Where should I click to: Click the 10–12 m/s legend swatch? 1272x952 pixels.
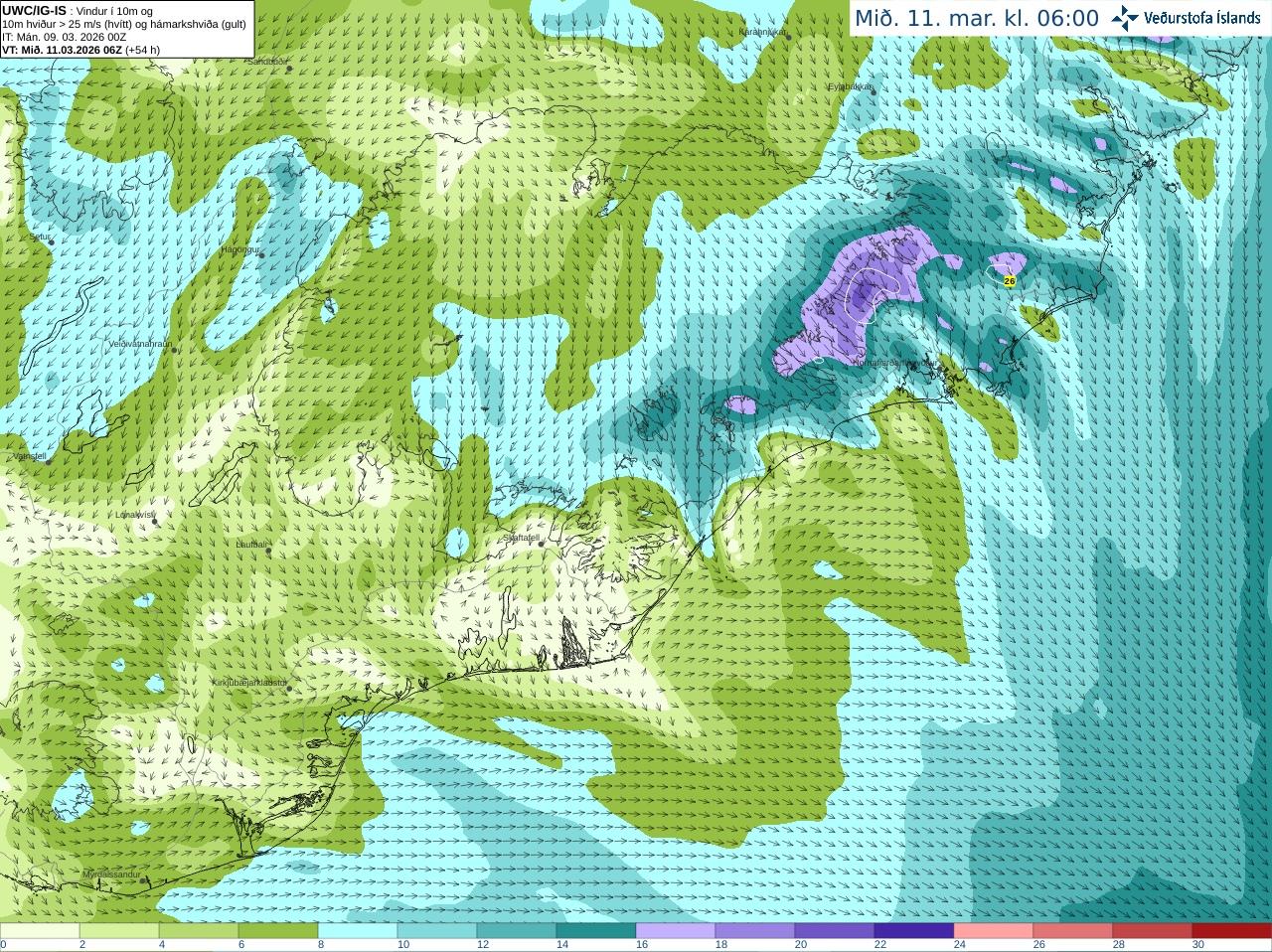pos(437,931)
